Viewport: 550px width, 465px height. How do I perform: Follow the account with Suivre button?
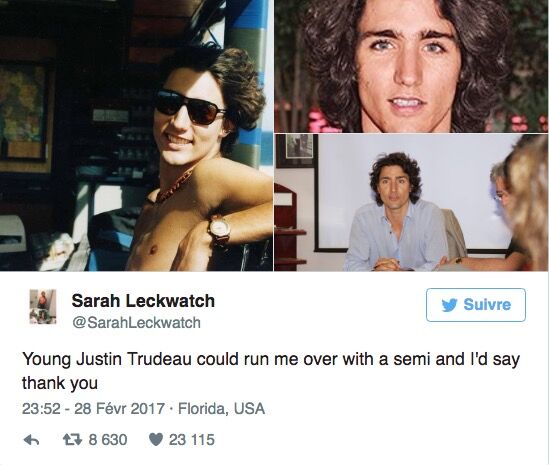(476, 305)
